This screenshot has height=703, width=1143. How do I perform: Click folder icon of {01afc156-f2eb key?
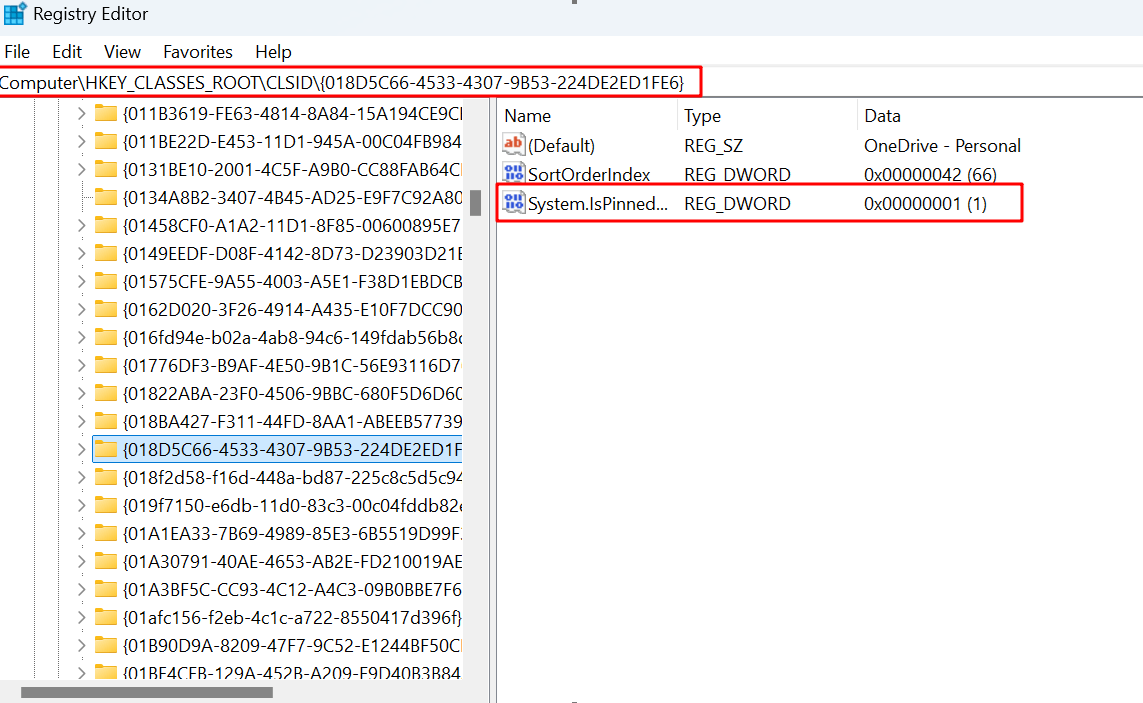[106, 617]
